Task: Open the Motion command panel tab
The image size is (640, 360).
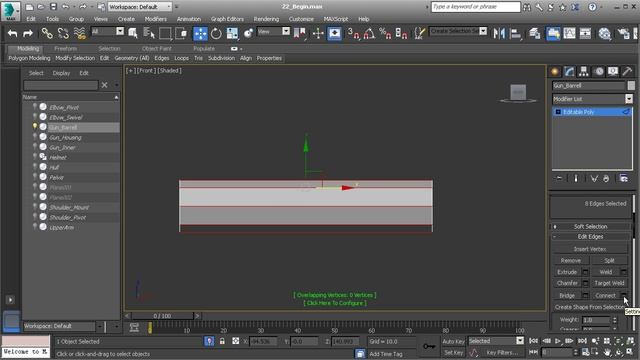Action: tap(598, 71)
